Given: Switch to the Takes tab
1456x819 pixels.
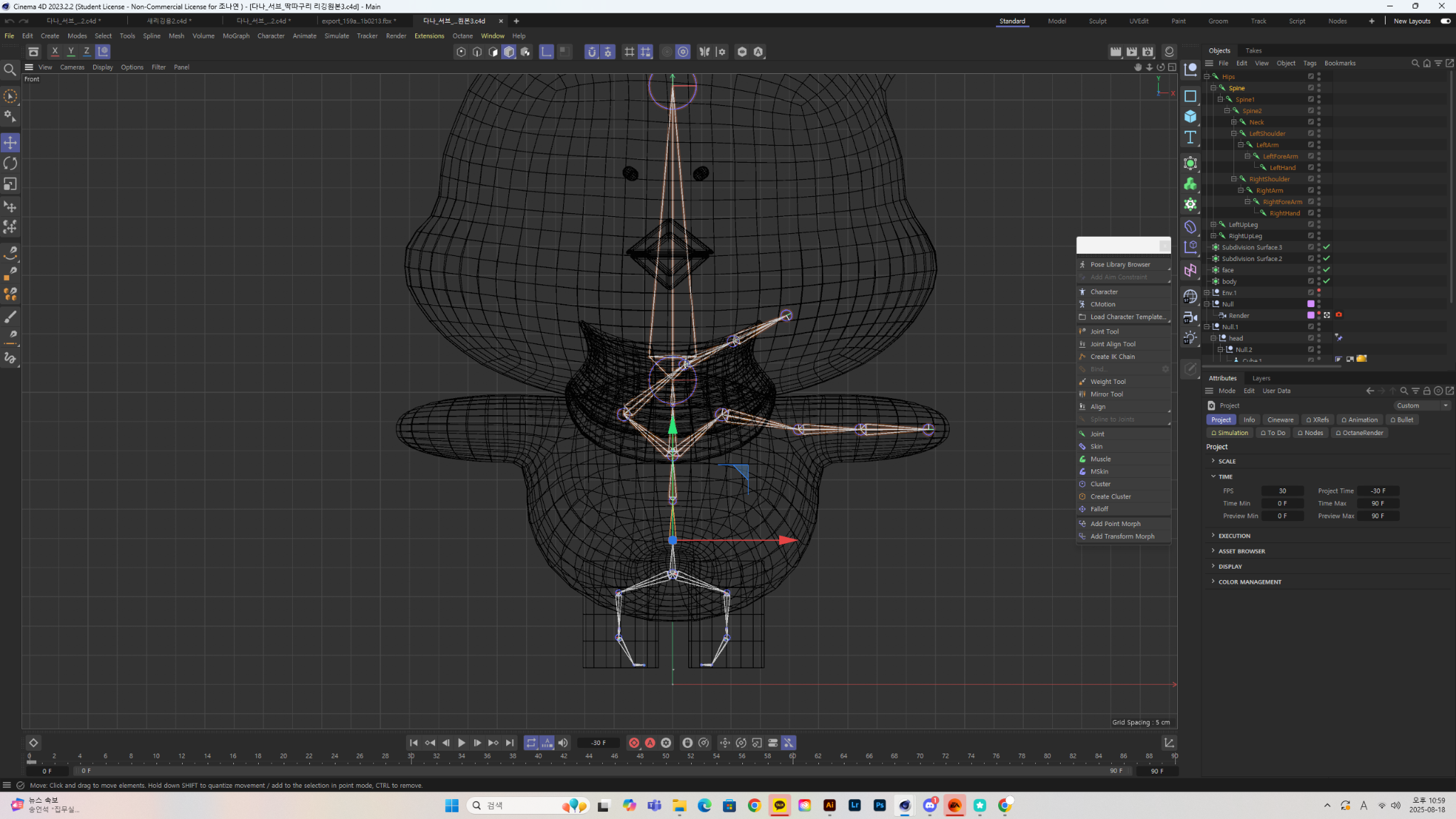Looking at the screenshot, I should [1253, 50].
